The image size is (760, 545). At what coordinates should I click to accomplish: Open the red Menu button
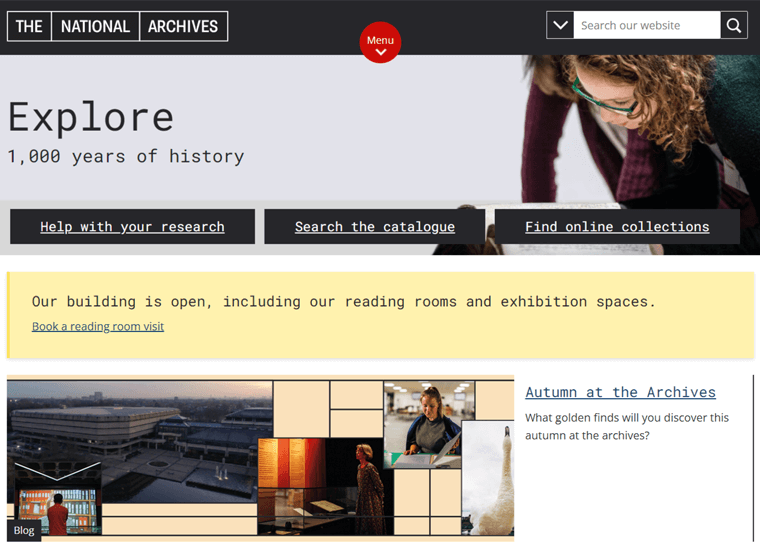[x=380, y=43]
